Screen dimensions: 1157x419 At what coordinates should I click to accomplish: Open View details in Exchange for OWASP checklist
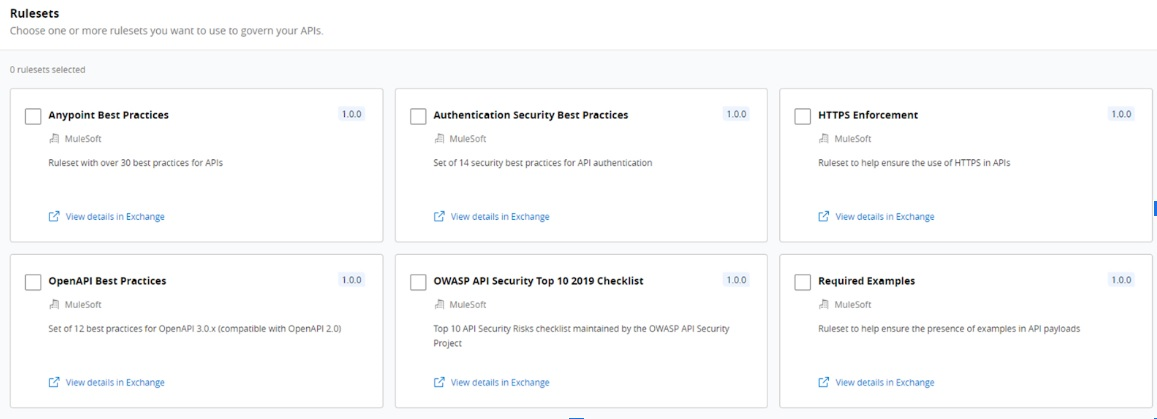(500, 382)
